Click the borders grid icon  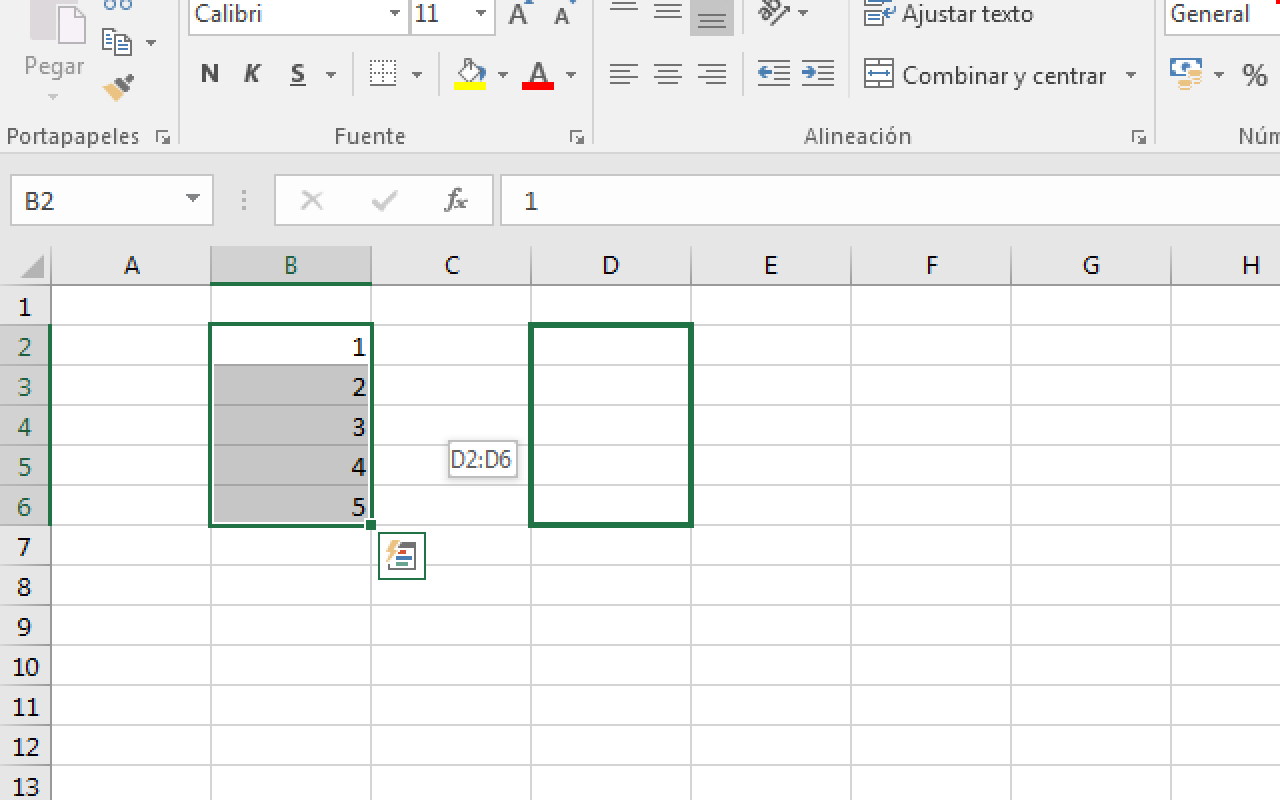381,73
